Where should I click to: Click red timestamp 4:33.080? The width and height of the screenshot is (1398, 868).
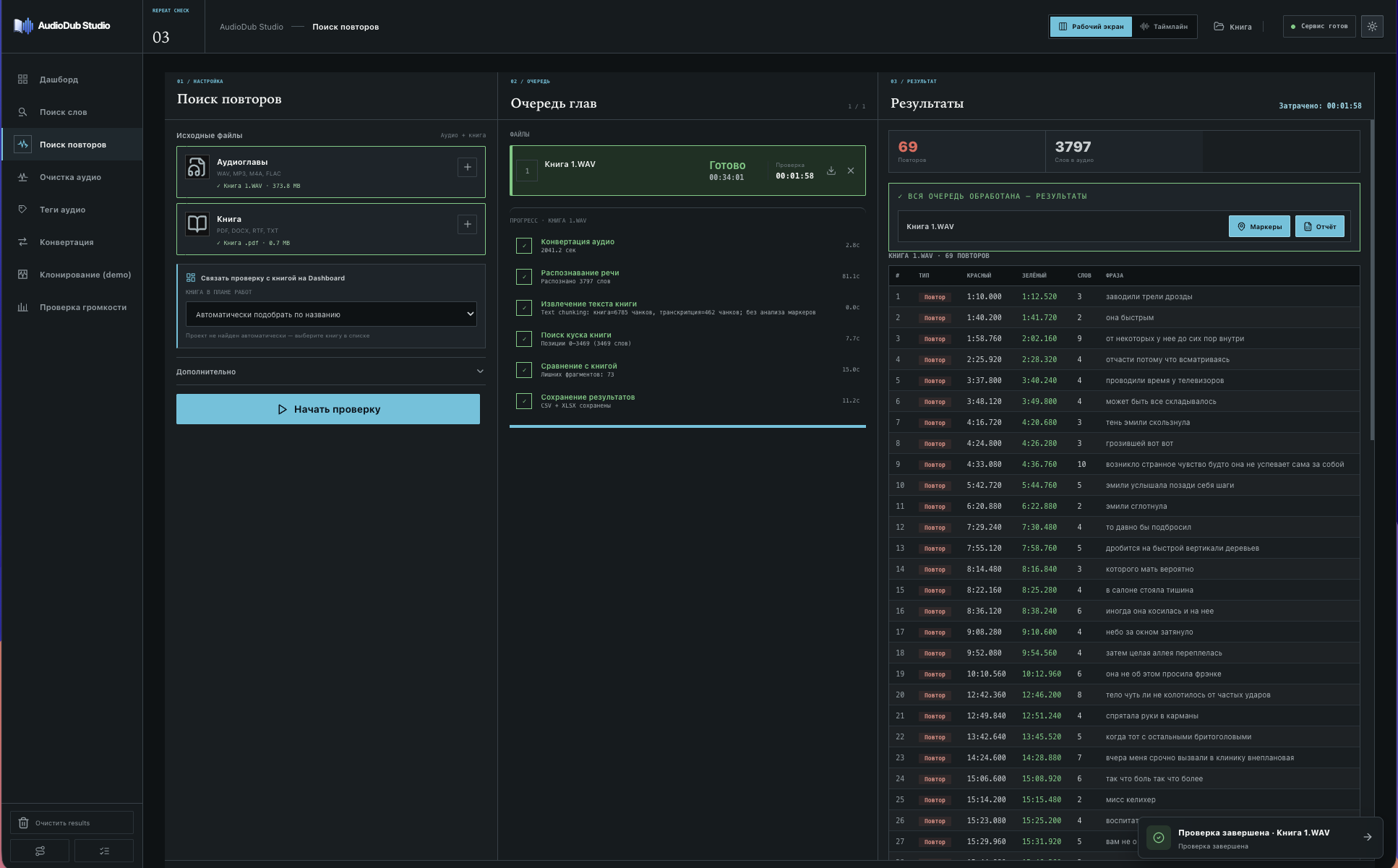tap(984, 464)
